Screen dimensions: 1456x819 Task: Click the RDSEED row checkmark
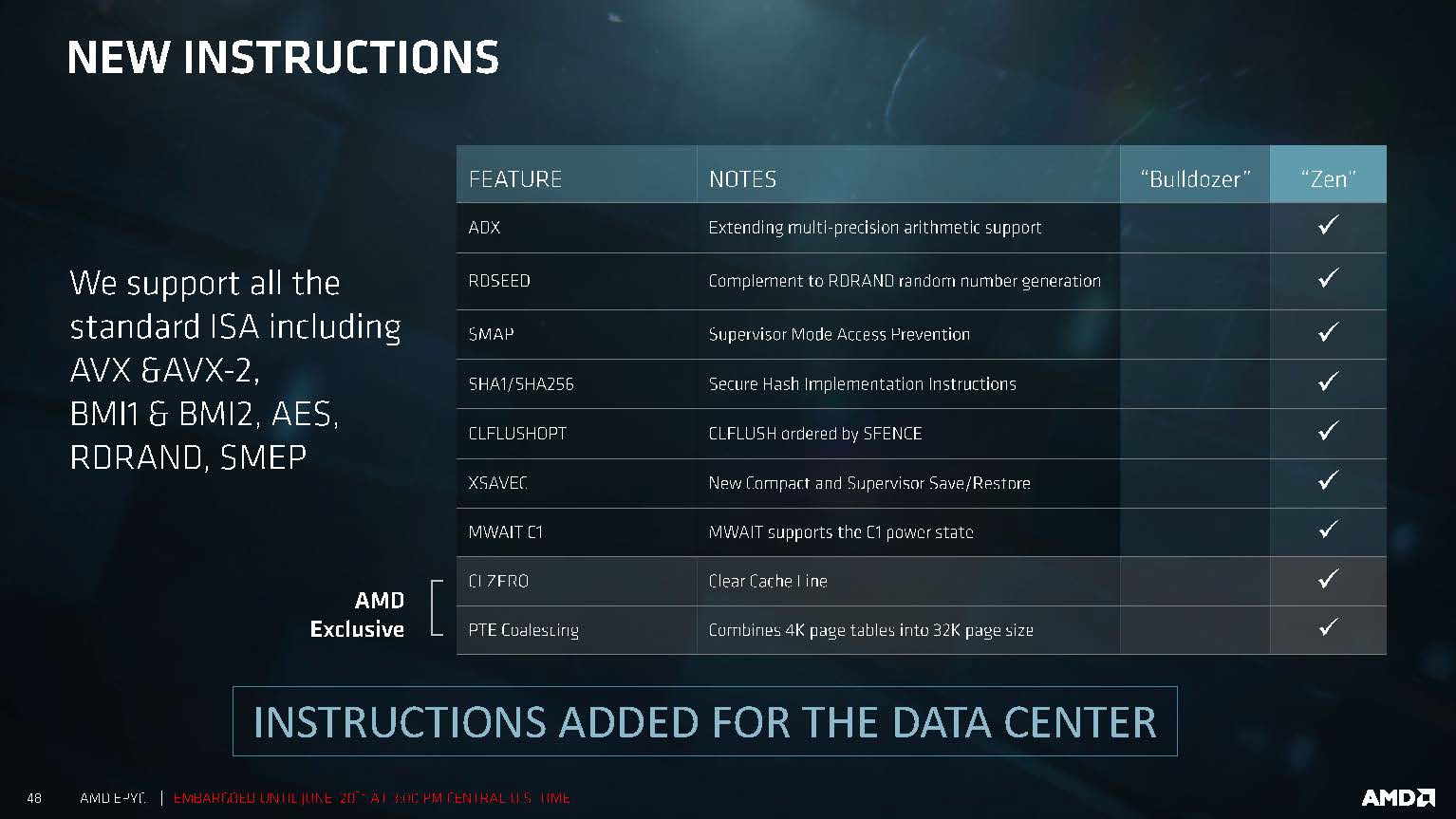[x=1329, y=278]
